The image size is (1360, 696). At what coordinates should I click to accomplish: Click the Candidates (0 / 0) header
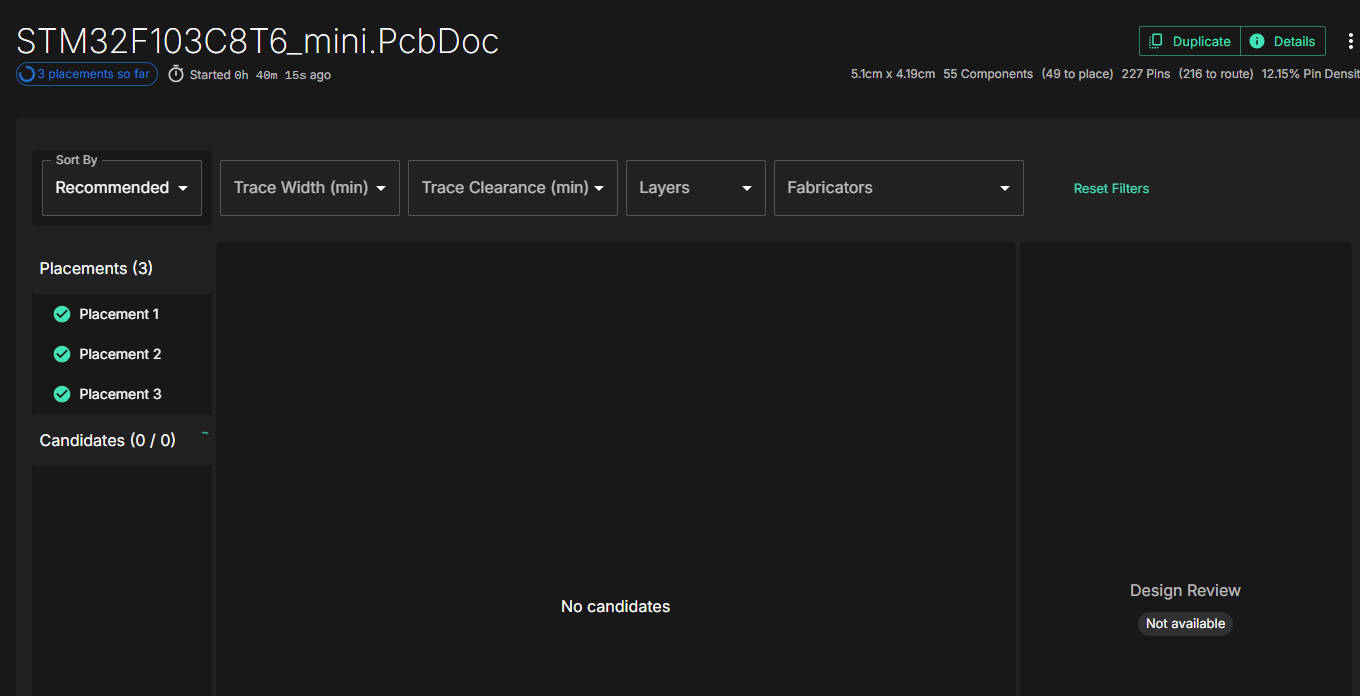tap(107, 440)
